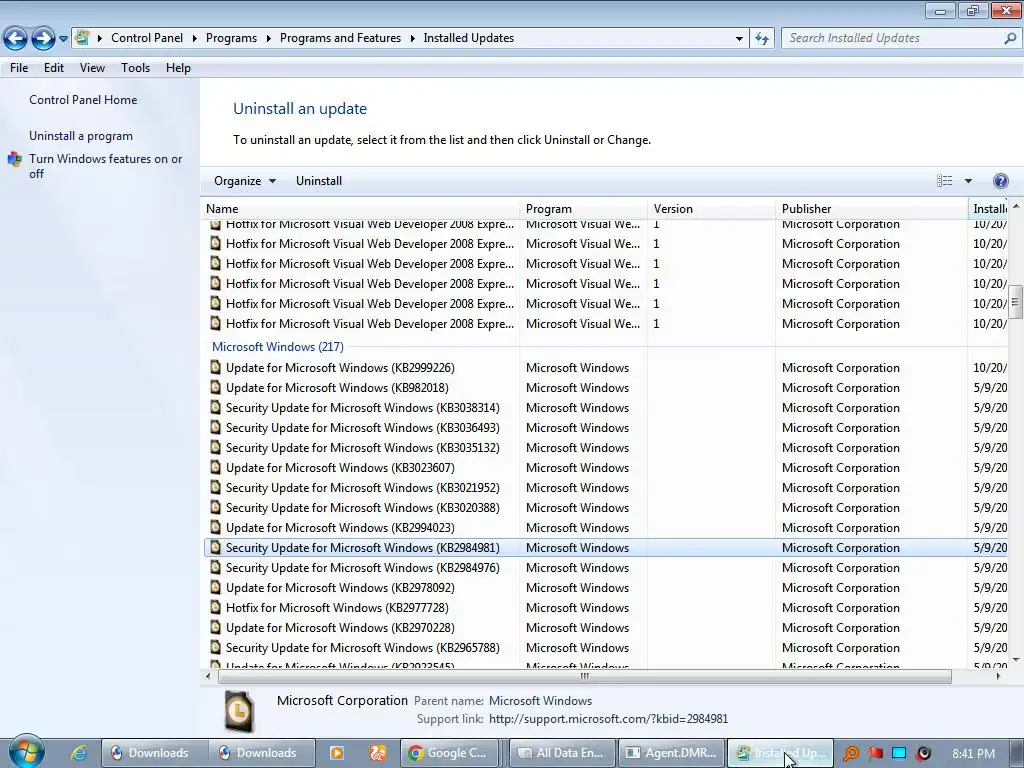The height and width of the screenshot is (768, 1024).
Task: Open the Help menu
Action: [178, 68]
